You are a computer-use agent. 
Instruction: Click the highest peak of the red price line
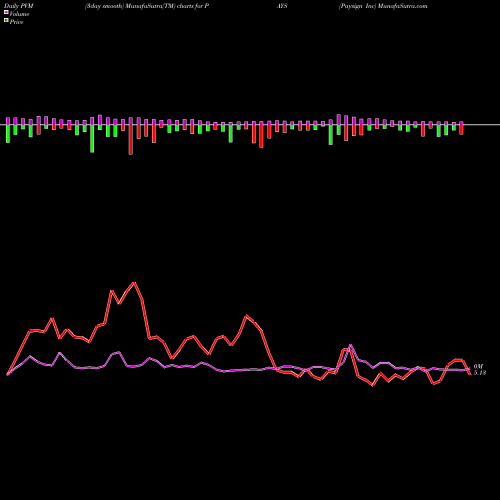click(134, 283)
